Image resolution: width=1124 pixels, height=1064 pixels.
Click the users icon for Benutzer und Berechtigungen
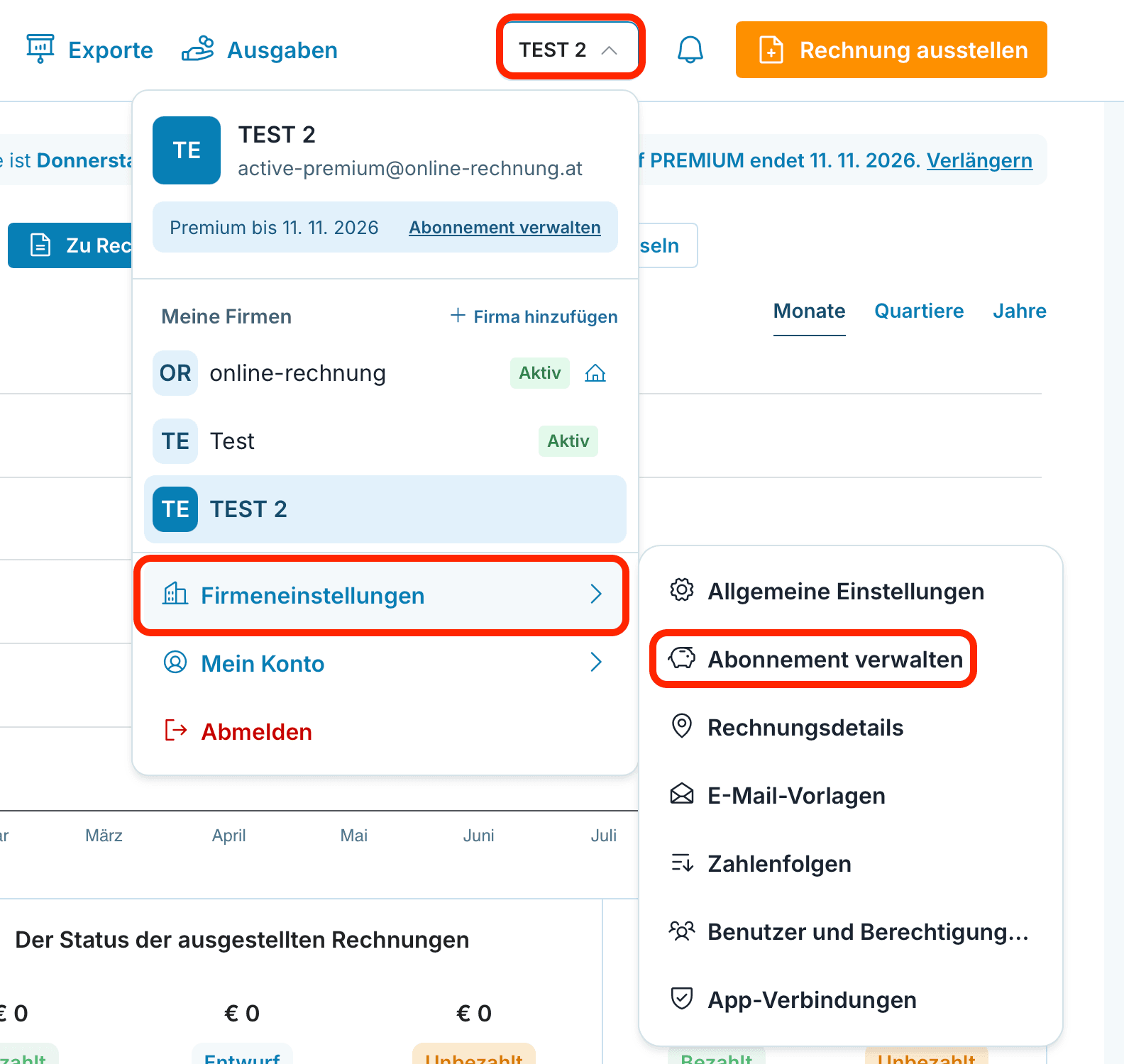pyautogui.click(x=681, y=930)
